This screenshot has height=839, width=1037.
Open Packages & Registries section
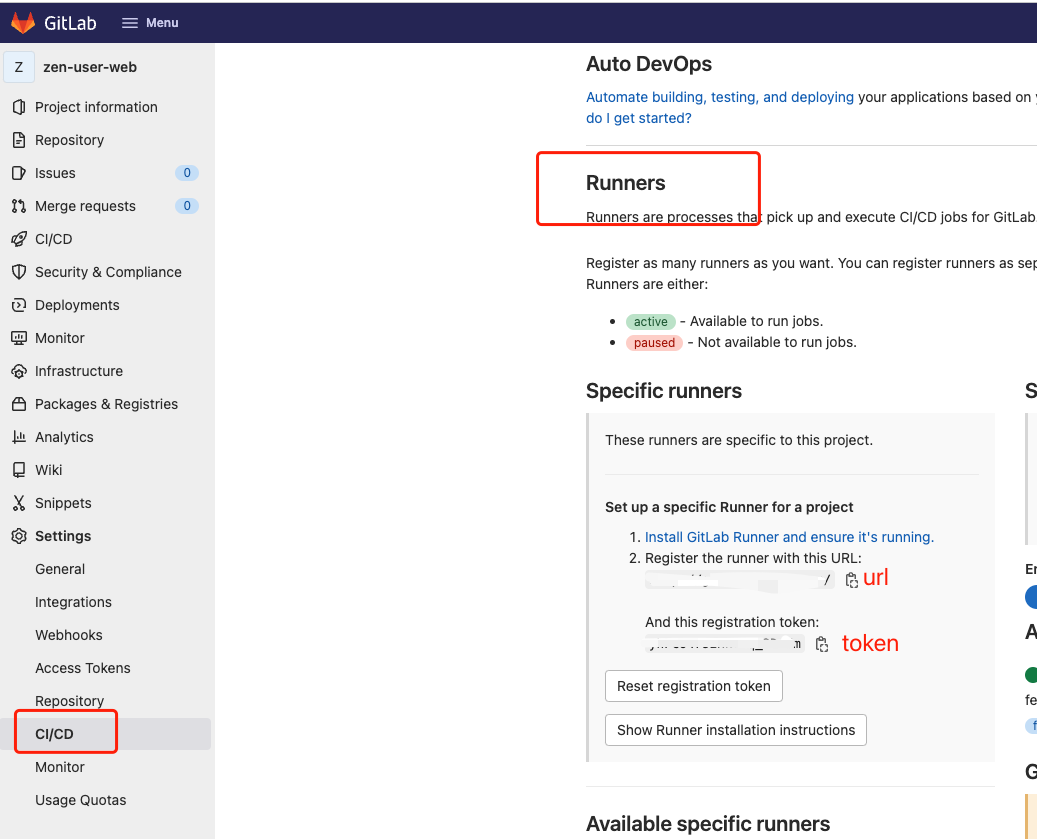pyautogui.click(x=106, y=404)
